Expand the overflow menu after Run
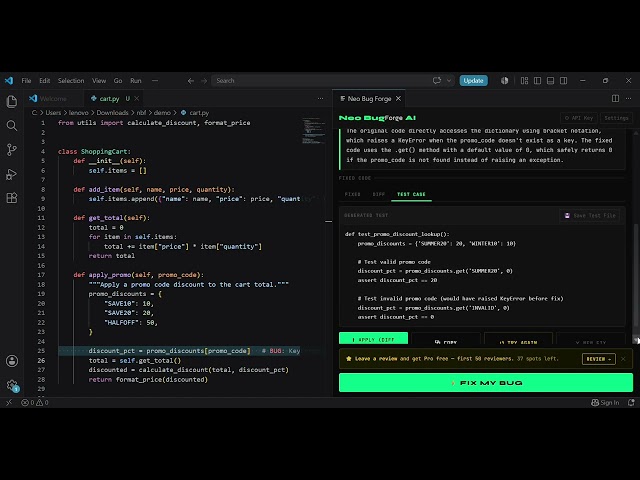 click(x=155, y=81)
